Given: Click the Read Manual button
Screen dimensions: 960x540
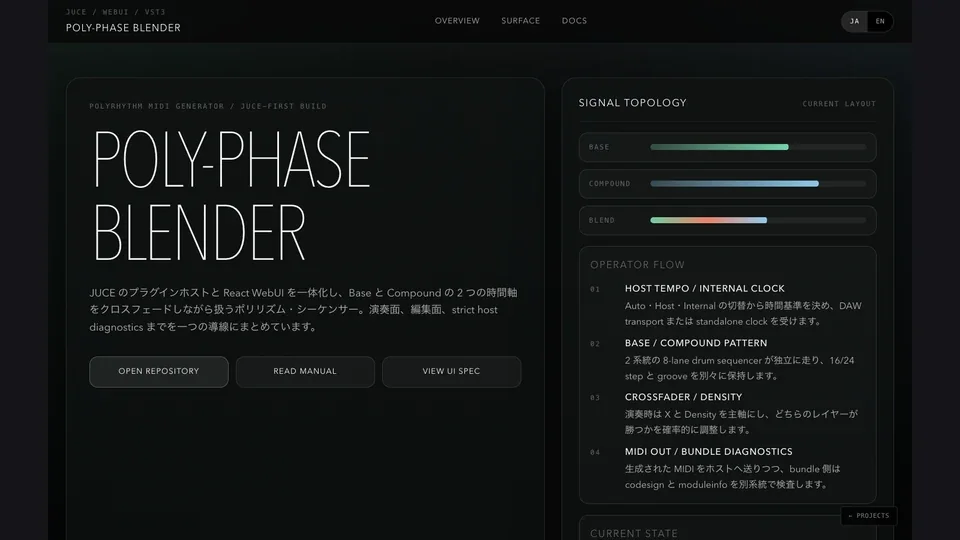Looking at the screenshot, I should coord(305,372).
